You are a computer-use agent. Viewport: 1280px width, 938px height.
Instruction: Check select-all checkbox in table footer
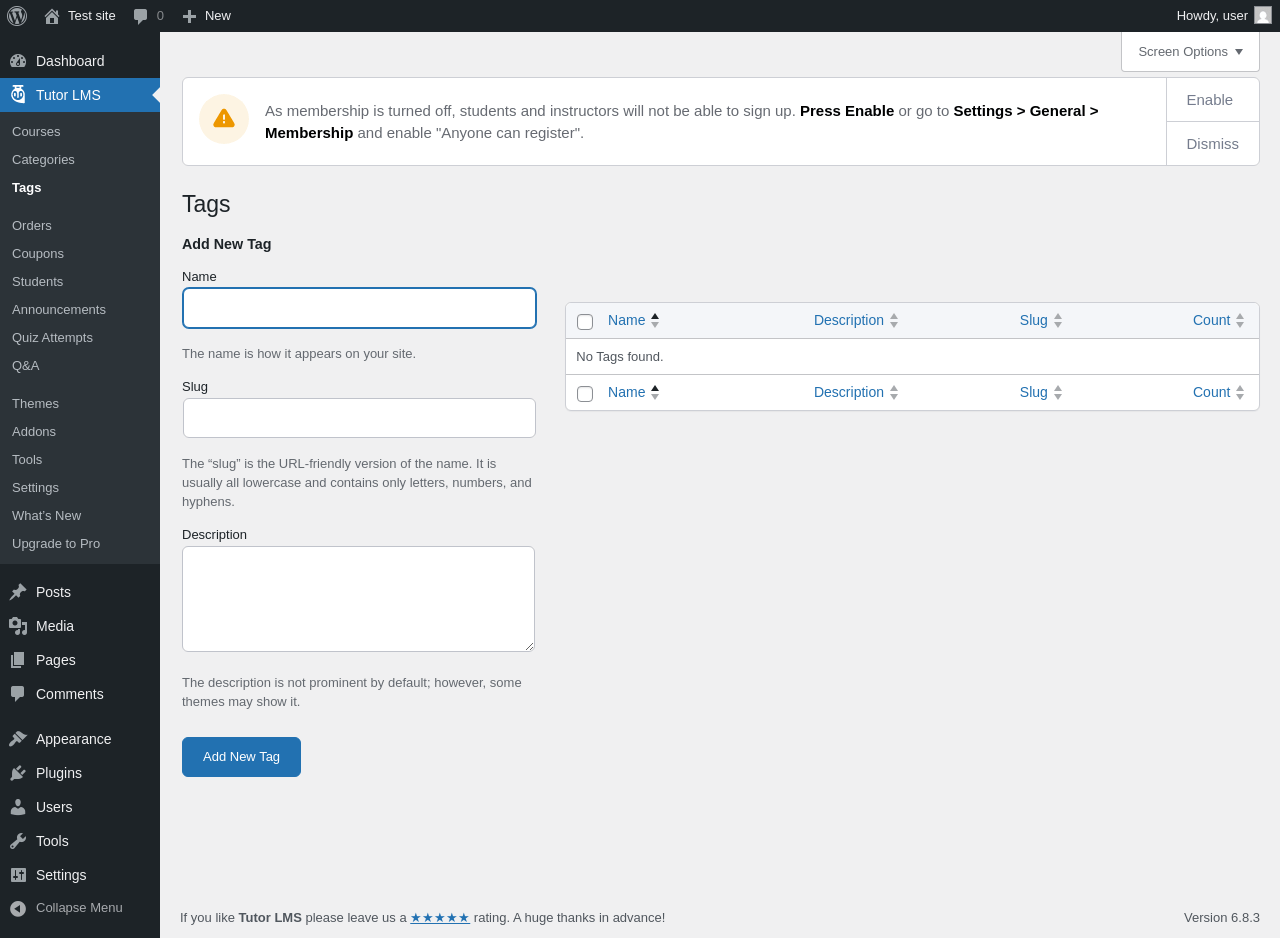(585, 394)
